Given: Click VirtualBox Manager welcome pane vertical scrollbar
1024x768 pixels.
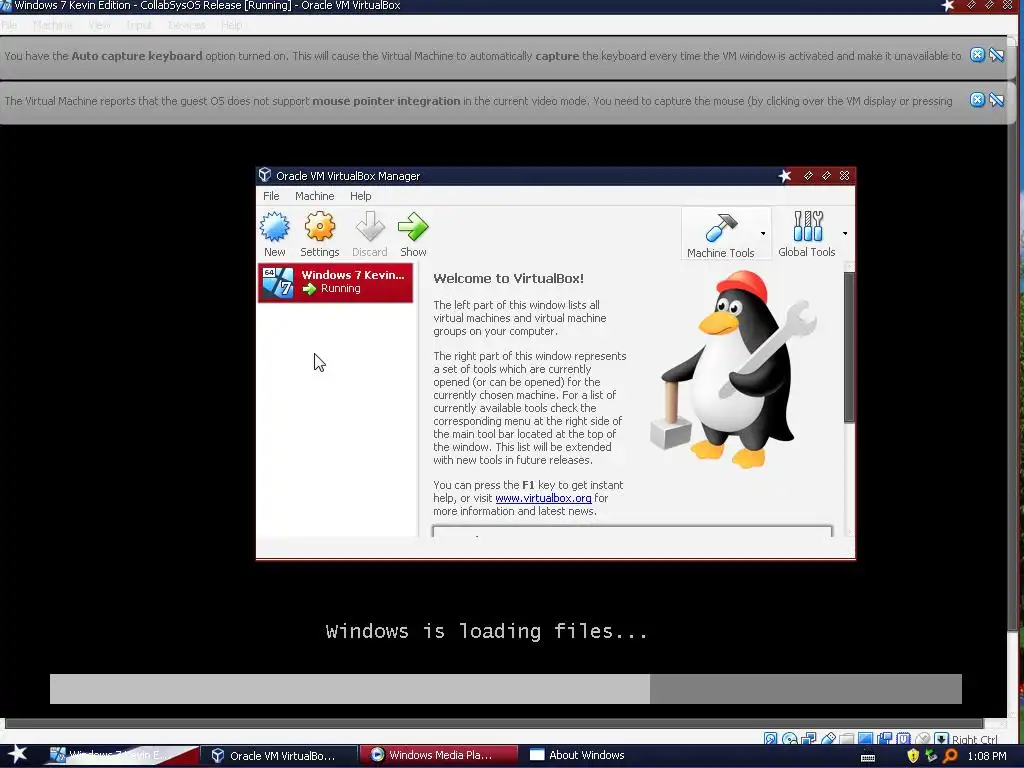Looking at the screenshot, I should coord(849,347).
